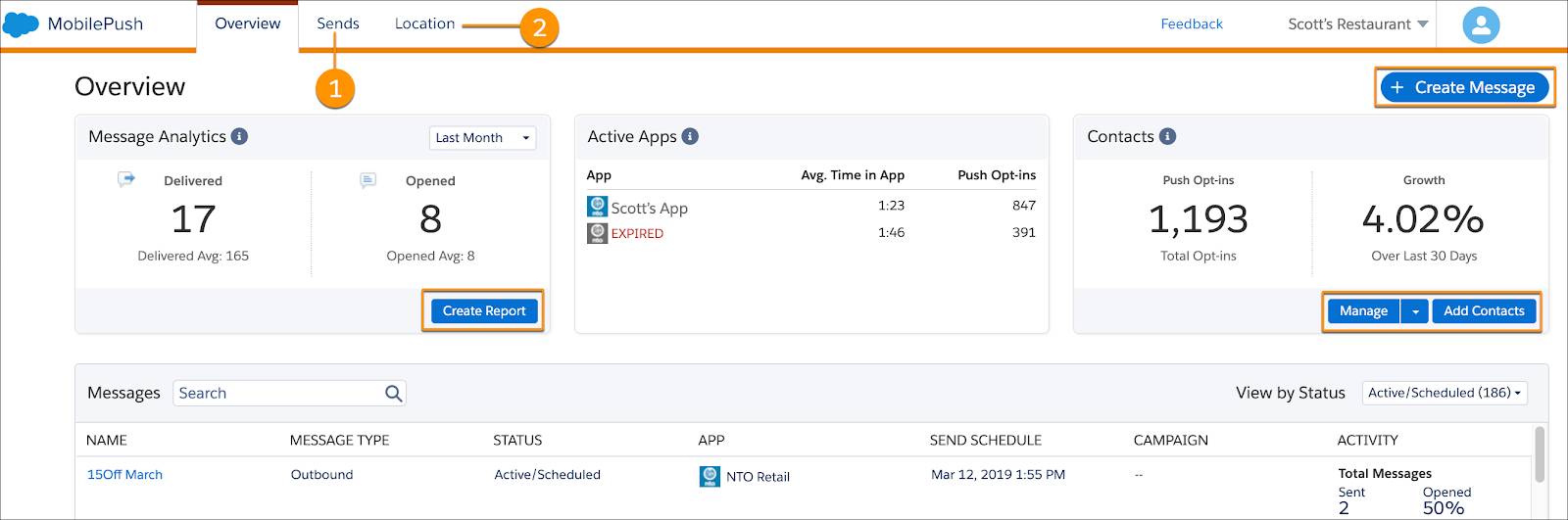The width and height of the screenshot is (1568, 520).
Task: Show info for Active Apps
Action: 690,136
